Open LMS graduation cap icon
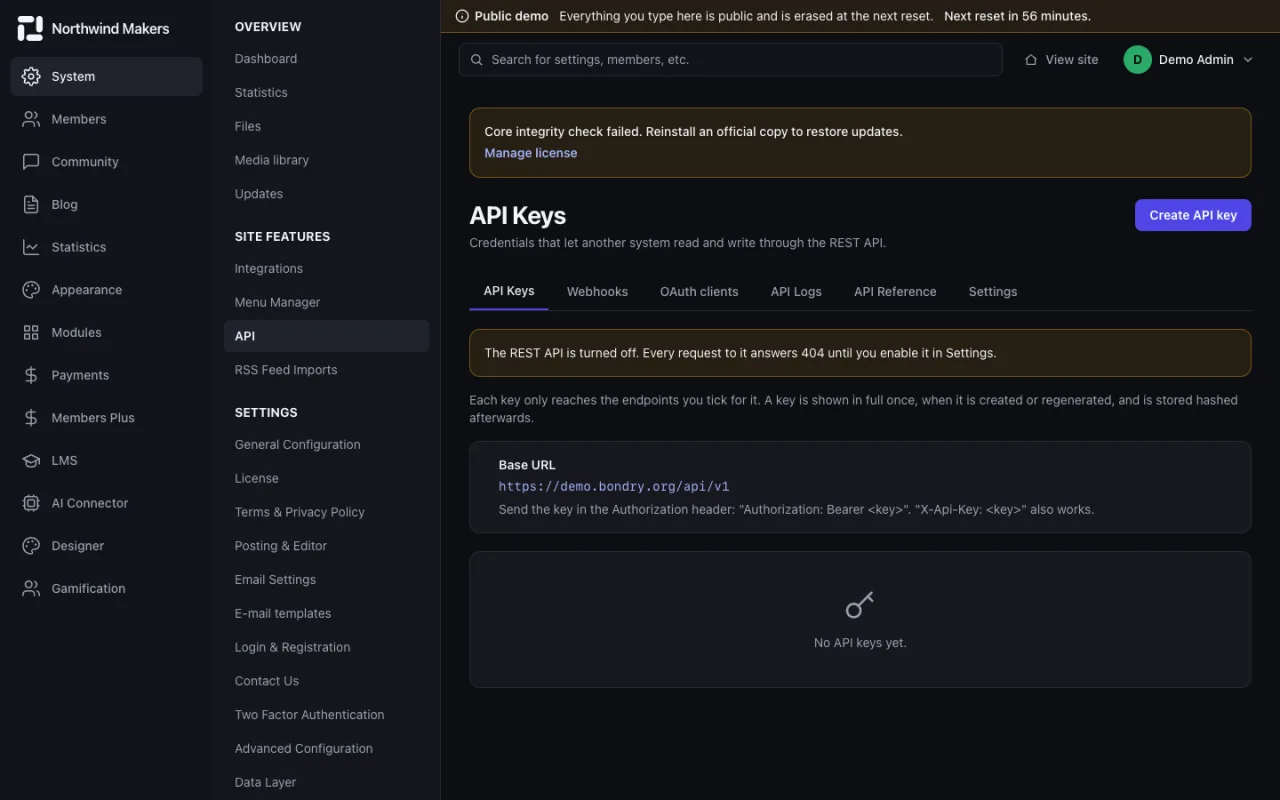This screenshot has width=1280, height=800. pos(31,460)
